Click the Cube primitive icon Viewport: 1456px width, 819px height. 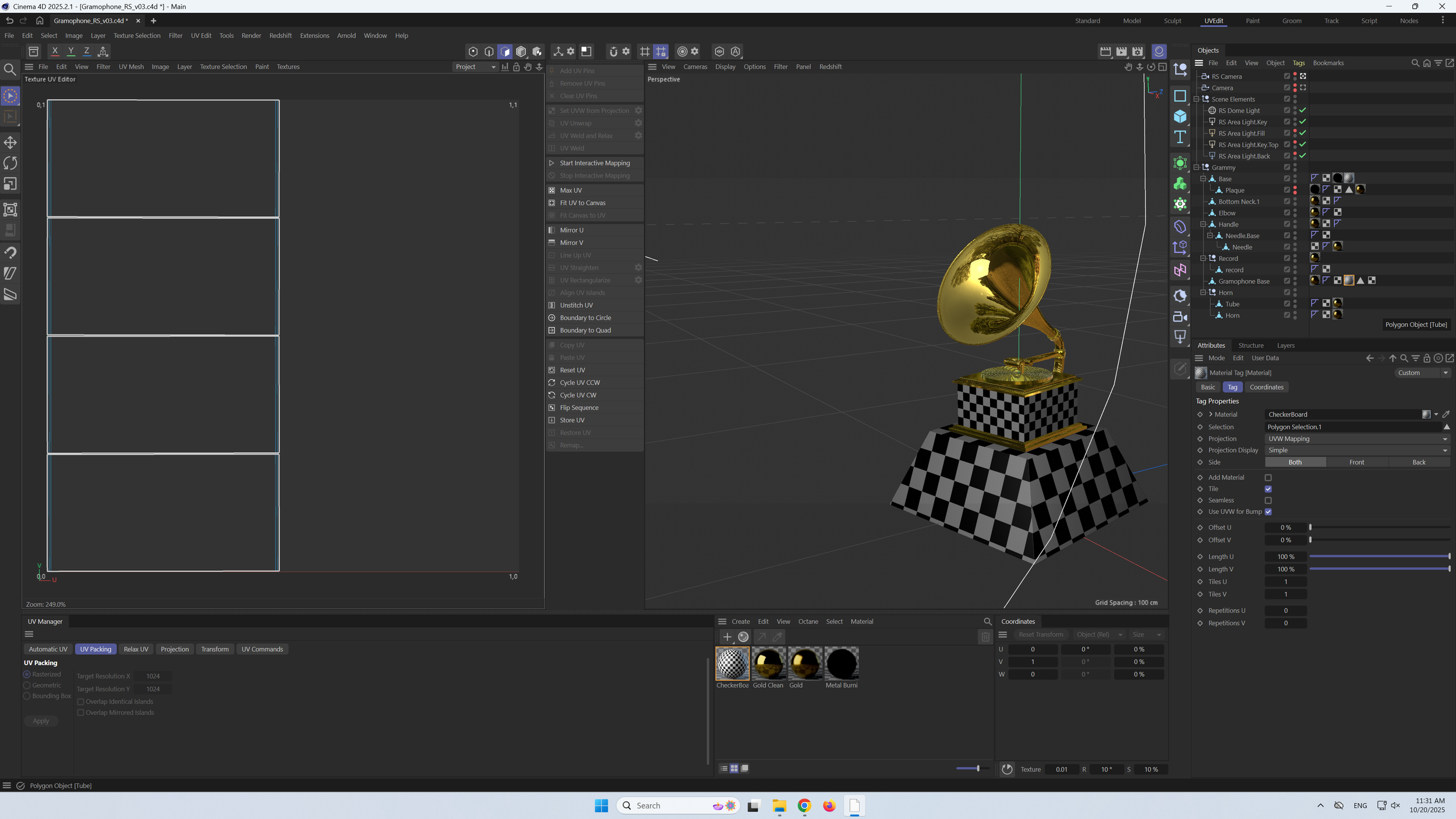pos(1180,117)
